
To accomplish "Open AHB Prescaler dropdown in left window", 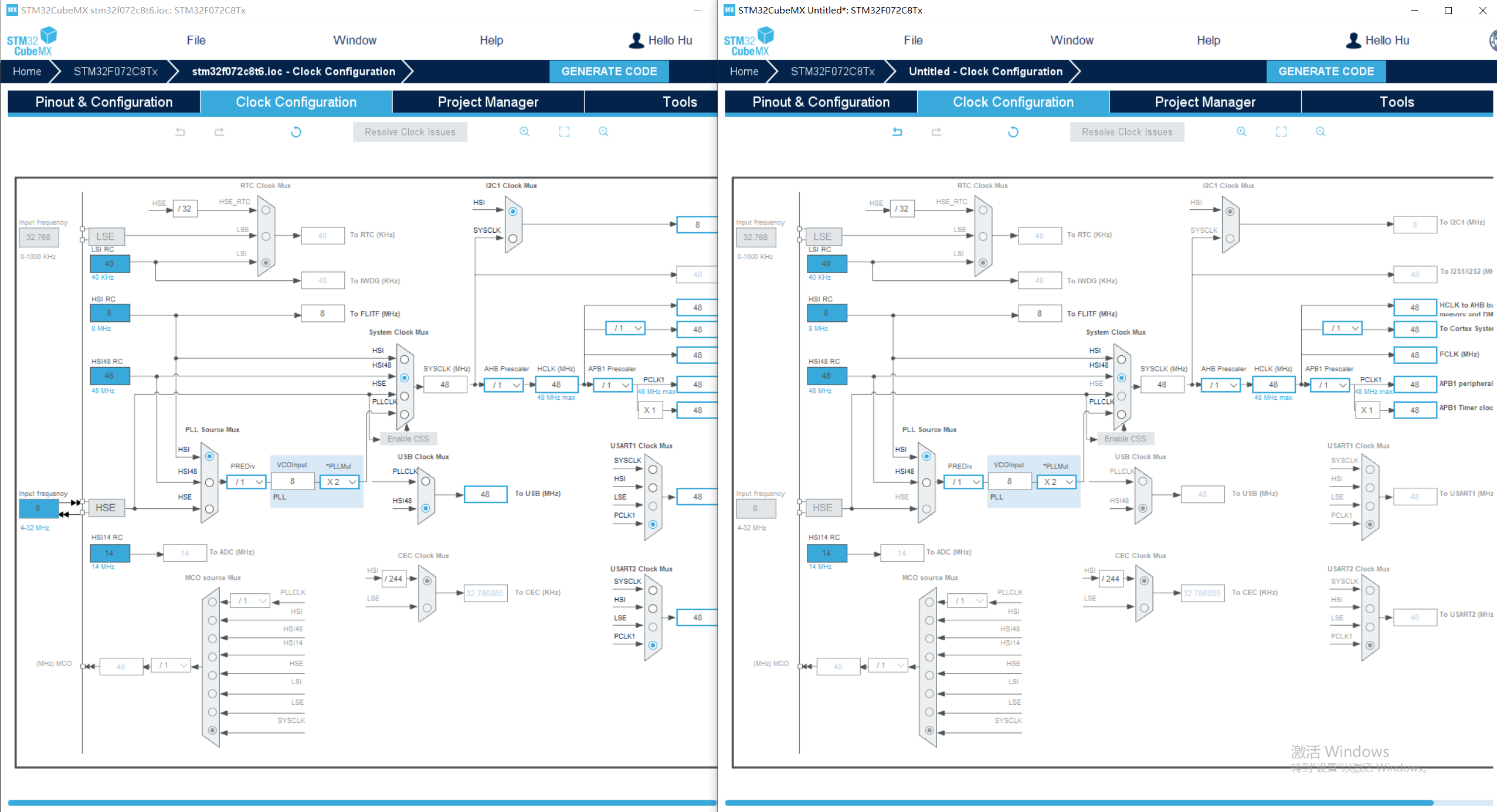I will pos(504,385).
